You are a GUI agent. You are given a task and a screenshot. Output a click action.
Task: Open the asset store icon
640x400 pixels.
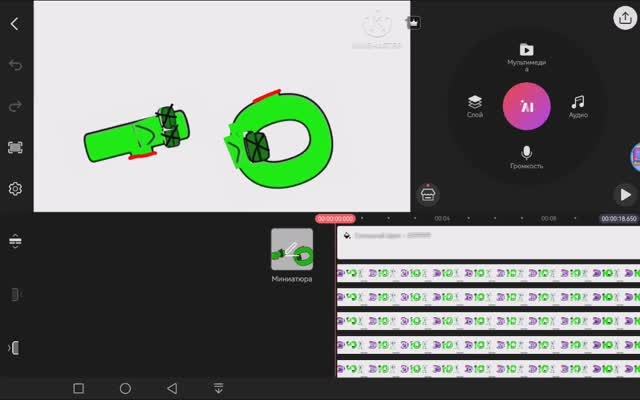coord(428,194)
